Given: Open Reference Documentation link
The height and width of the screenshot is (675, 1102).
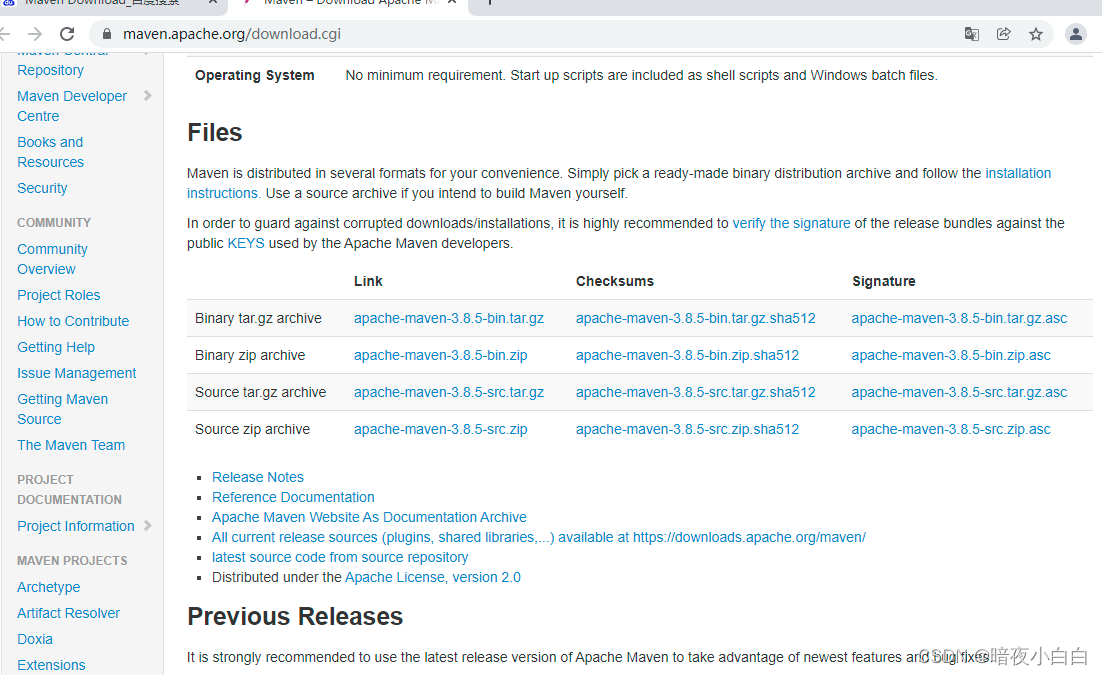Looking at the screenshot, I should click(293, 496).
